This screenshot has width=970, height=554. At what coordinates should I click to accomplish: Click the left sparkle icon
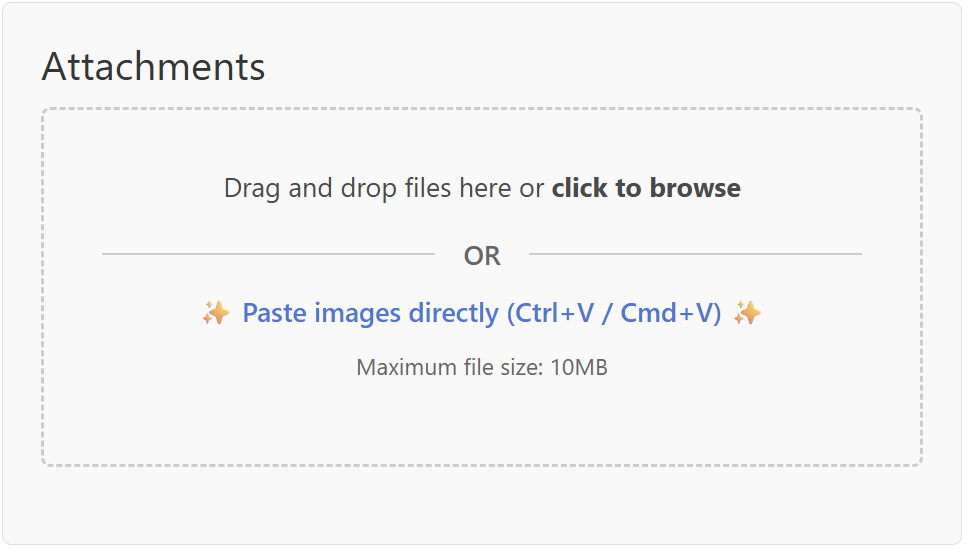pyautogui.click(x=215, y=314)
